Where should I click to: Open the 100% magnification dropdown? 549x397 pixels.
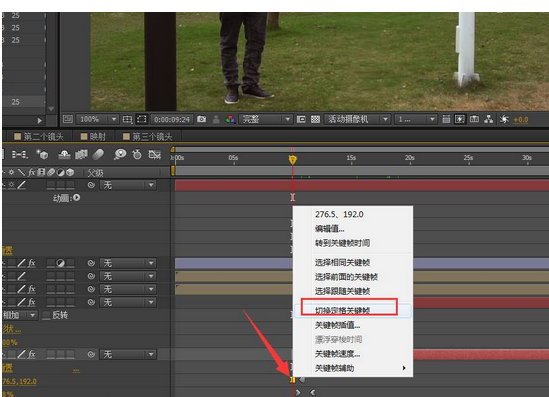(x=97, y=119)
